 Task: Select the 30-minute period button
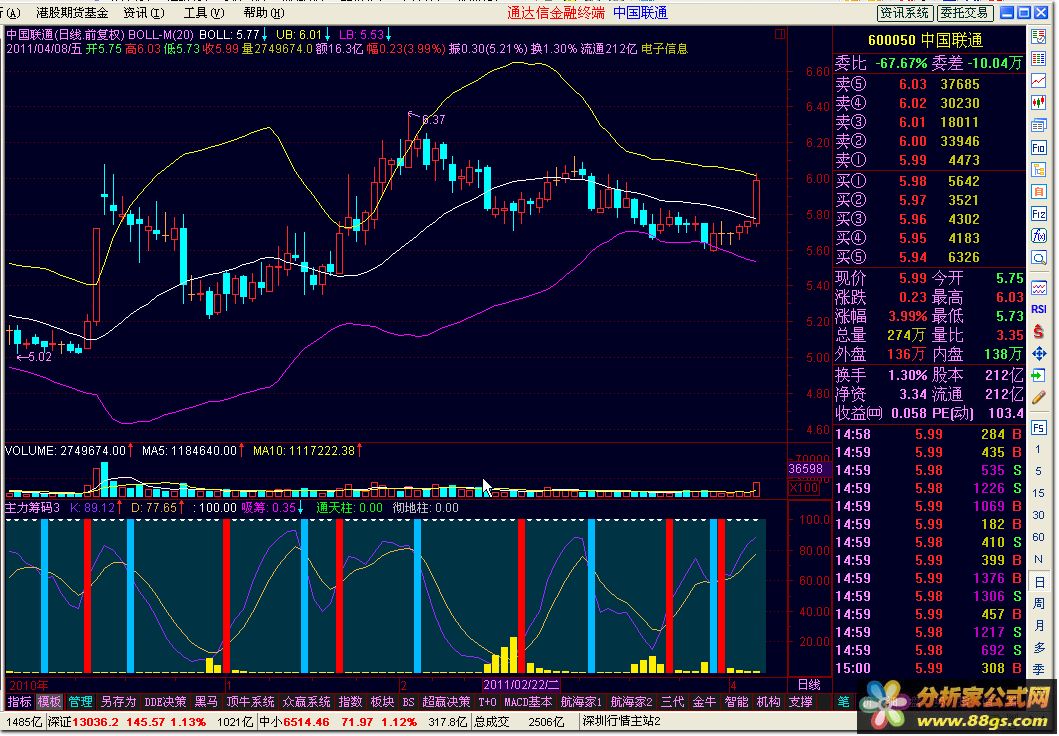pyautogui.click(x=1039, y=515)
